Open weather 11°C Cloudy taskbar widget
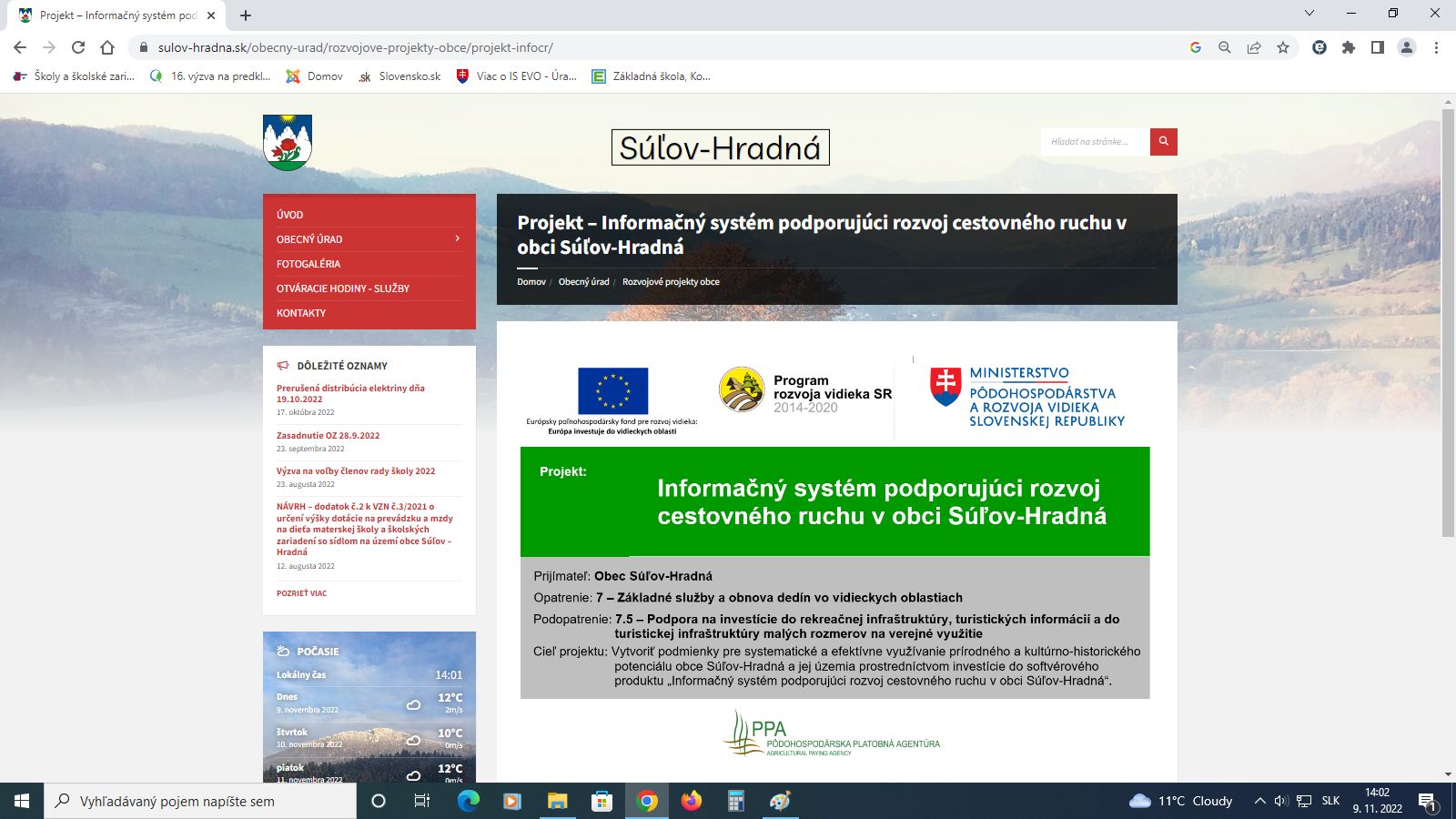This screenshot has height=819, width=1456. pyautogui.click(x=1180, y=801)
